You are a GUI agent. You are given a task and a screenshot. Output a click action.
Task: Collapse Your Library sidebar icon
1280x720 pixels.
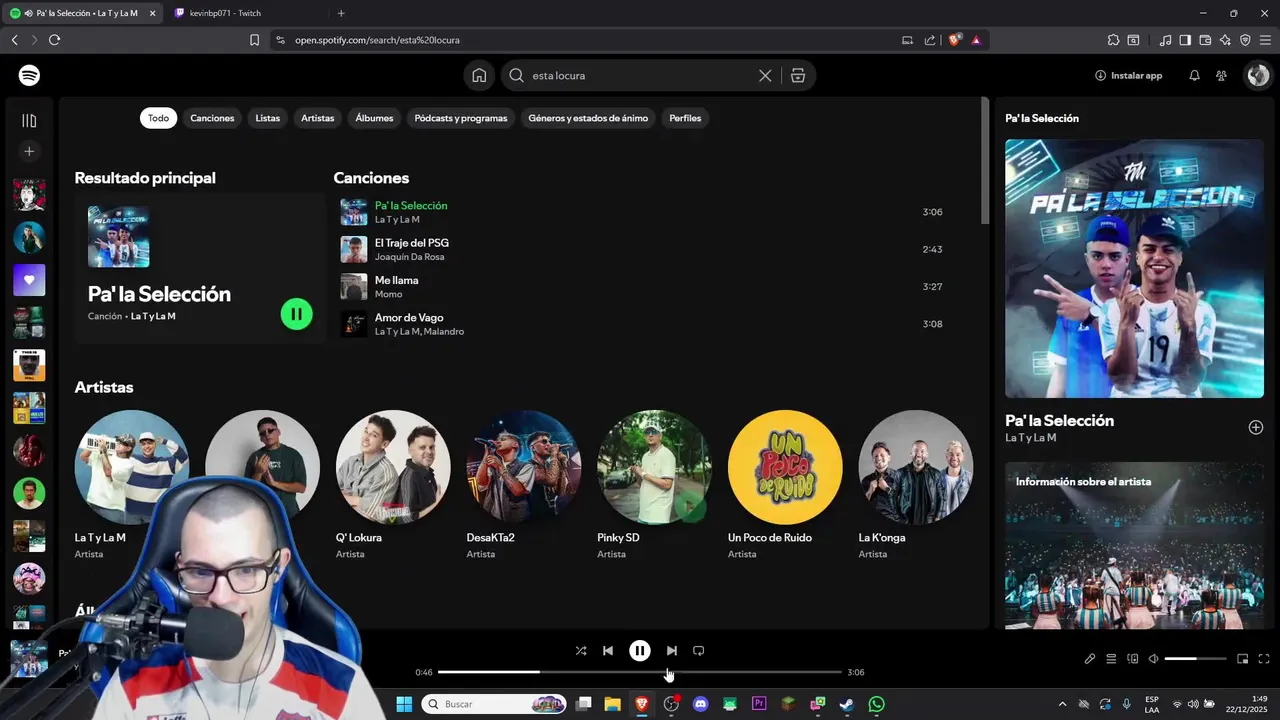pyautogui.click(x=29, y=121)
